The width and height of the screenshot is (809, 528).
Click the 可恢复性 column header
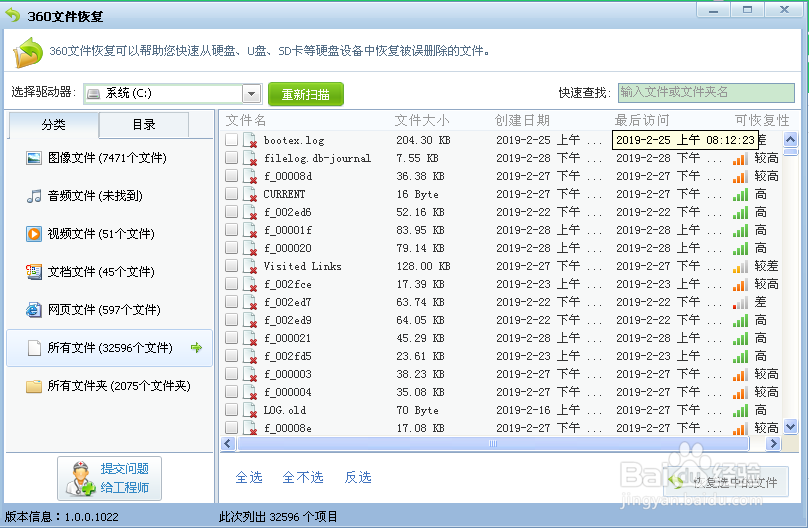click(x=762, y=121)
